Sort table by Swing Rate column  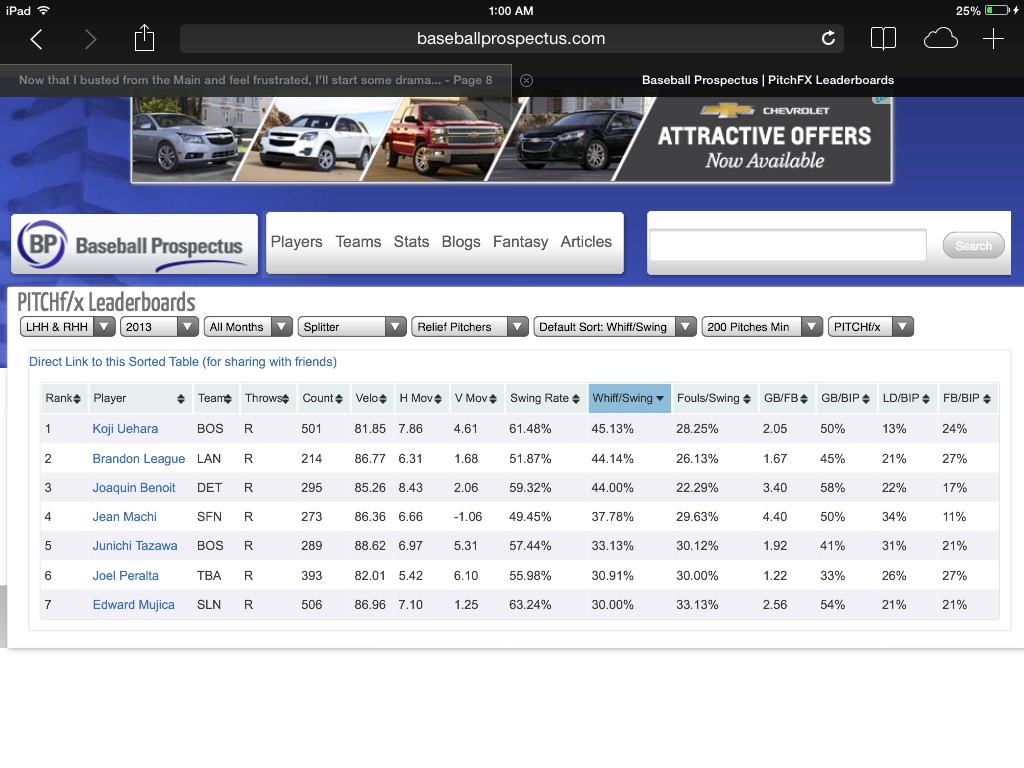545,398
